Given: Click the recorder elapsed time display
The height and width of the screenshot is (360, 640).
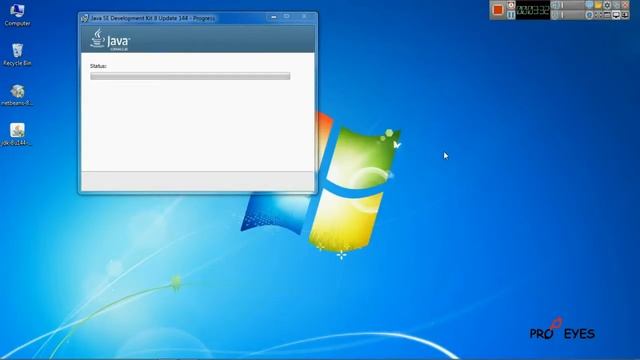Looking at the screenshot, I should [533, 10].
